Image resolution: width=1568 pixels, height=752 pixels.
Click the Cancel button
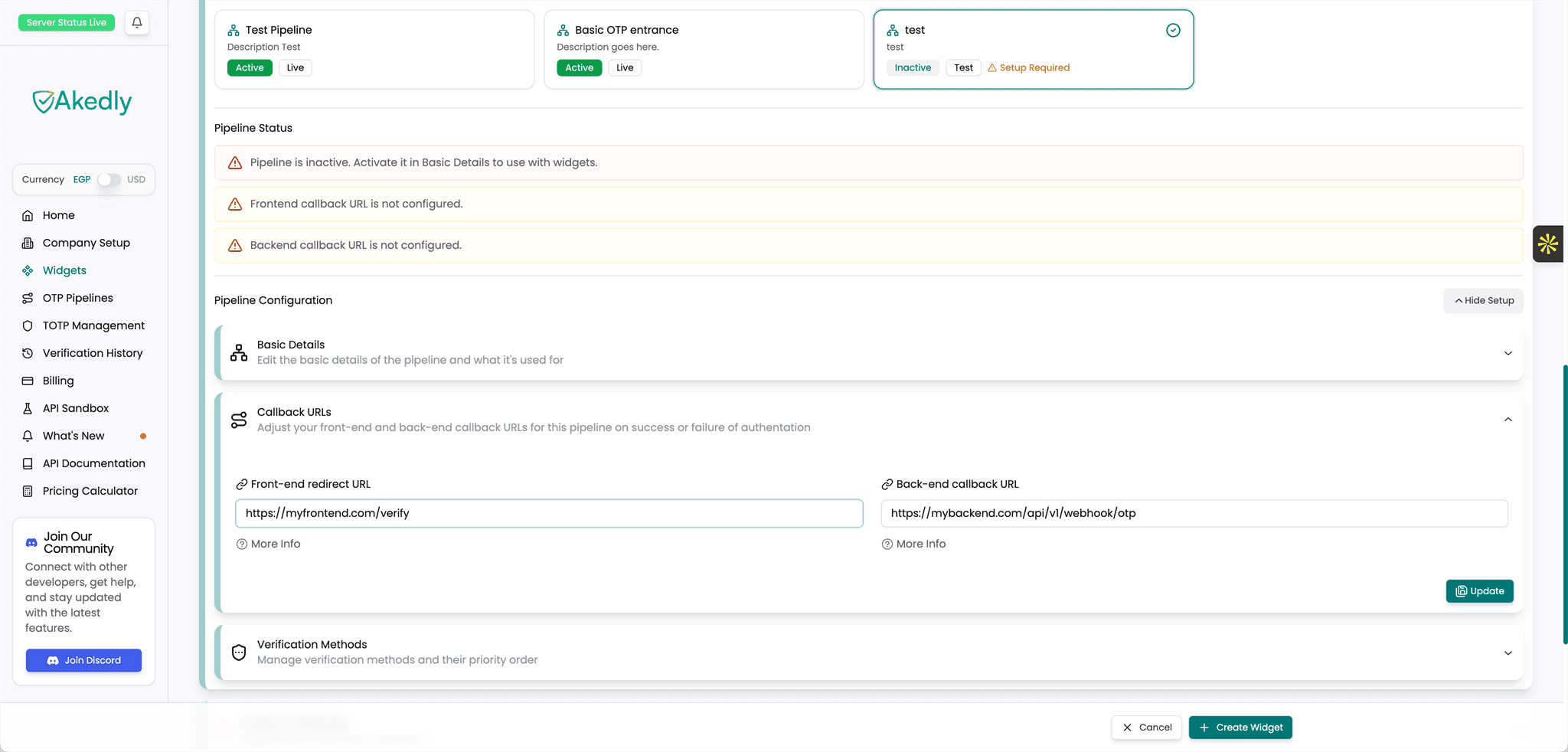coord(1147,727)
